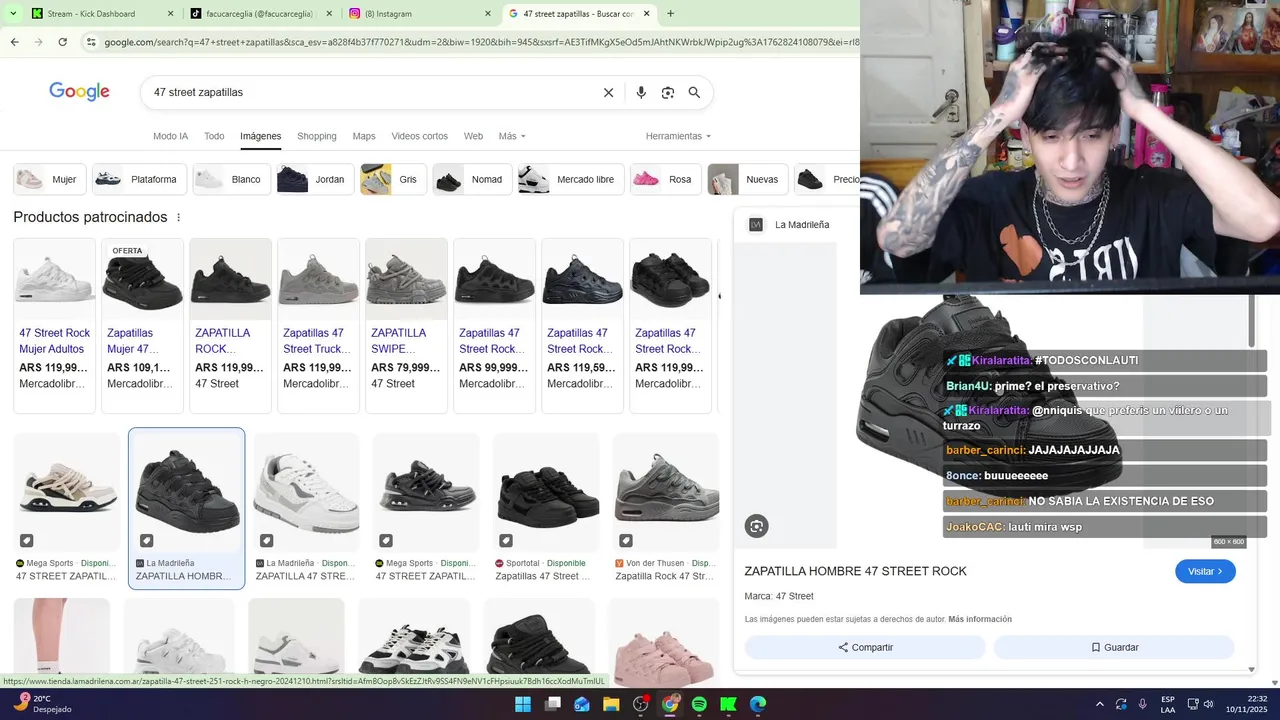The width and height of the screenshot is (1280, 720).
Task: Filter images by Mujer chip
Action: 48,180
